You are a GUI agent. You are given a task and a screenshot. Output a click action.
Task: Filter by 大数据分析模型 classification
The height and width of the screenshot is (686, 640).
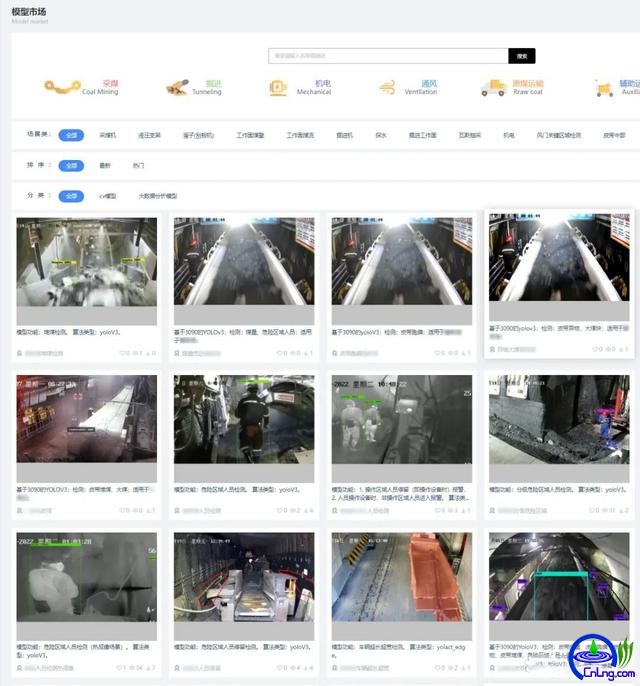point(158,196)
